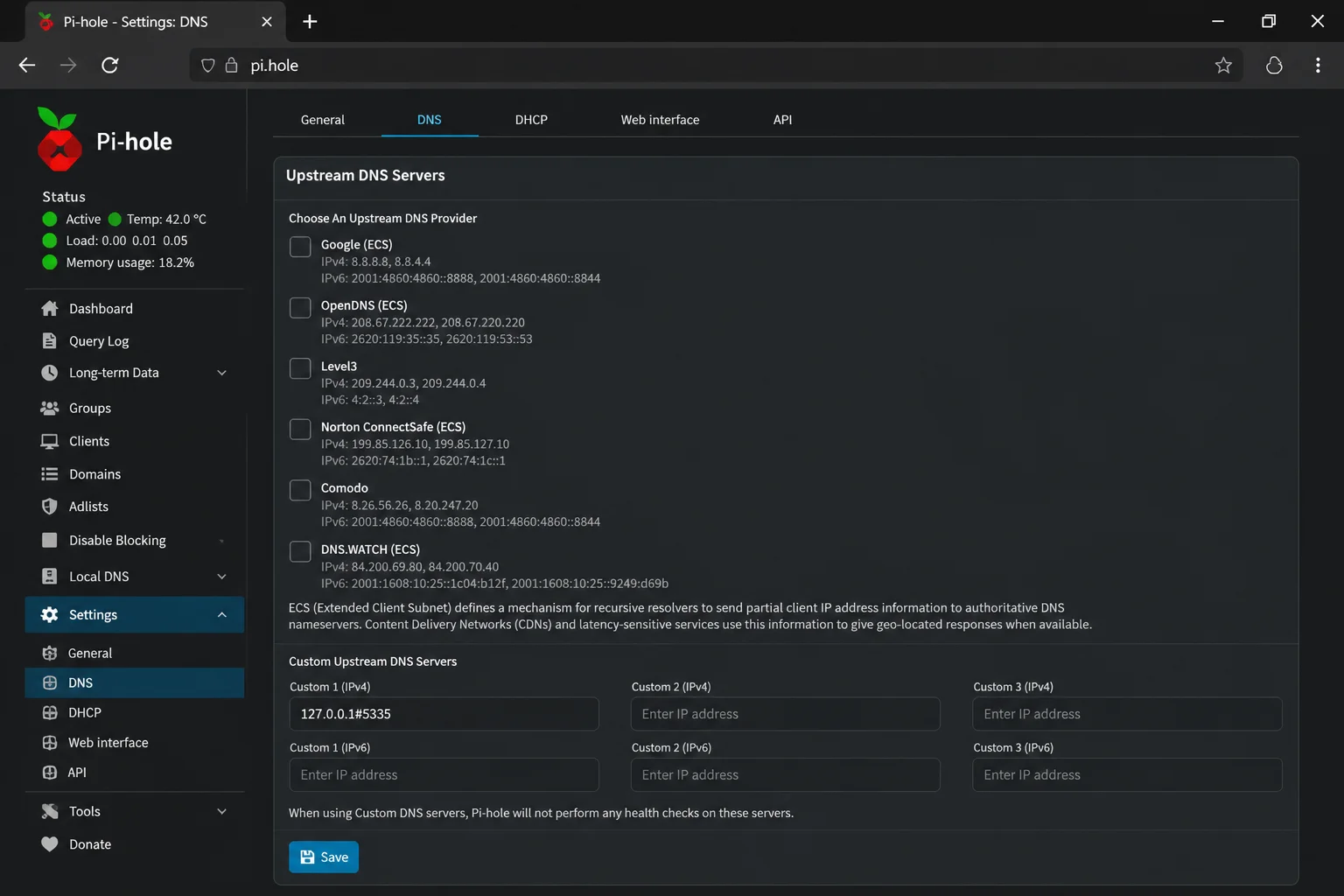
Task: Open the Adlists page link
Action: coord(88,506)
